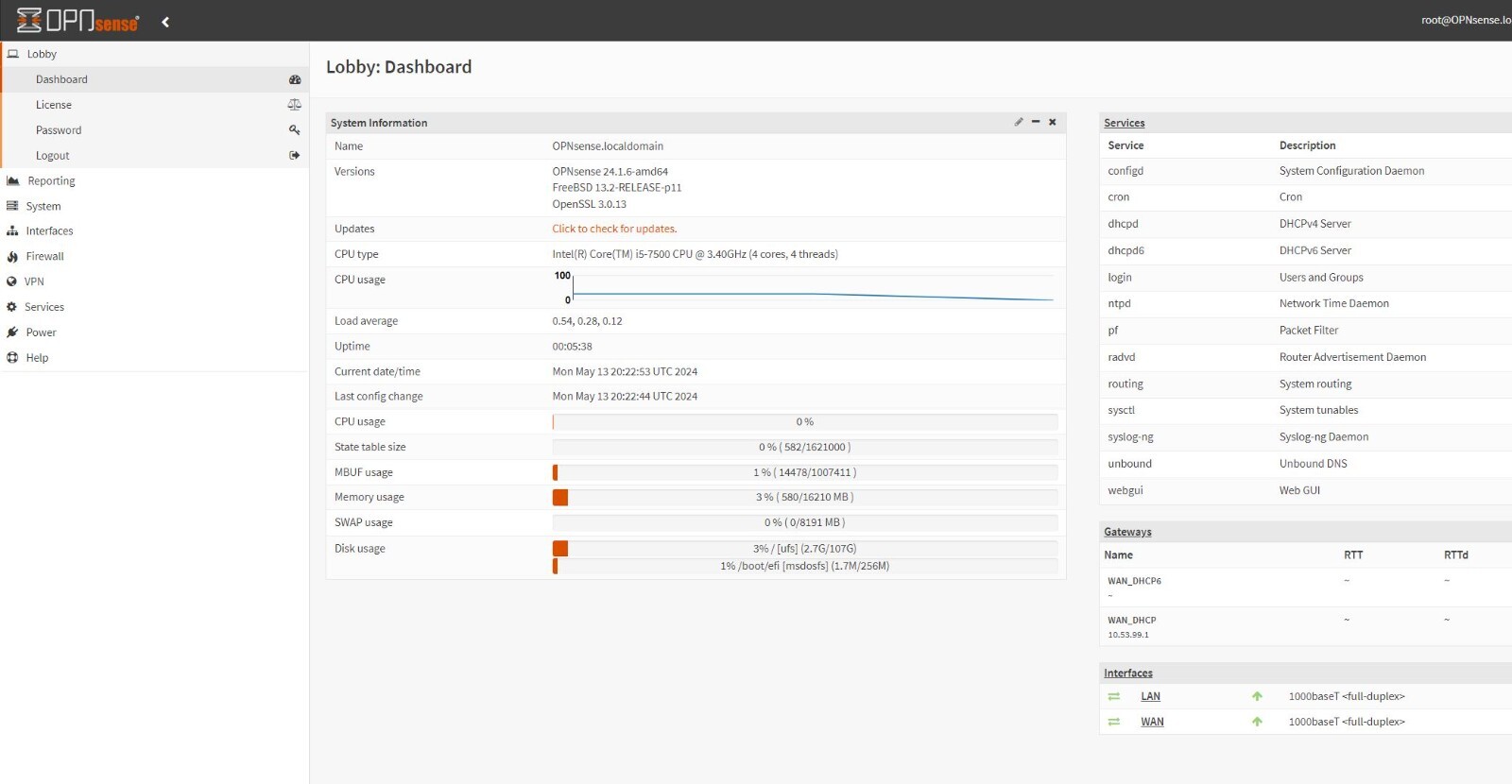Click the Password key icon
Image resolution: width=1512 pixels, height=784 pixels.
click(295, 130)
